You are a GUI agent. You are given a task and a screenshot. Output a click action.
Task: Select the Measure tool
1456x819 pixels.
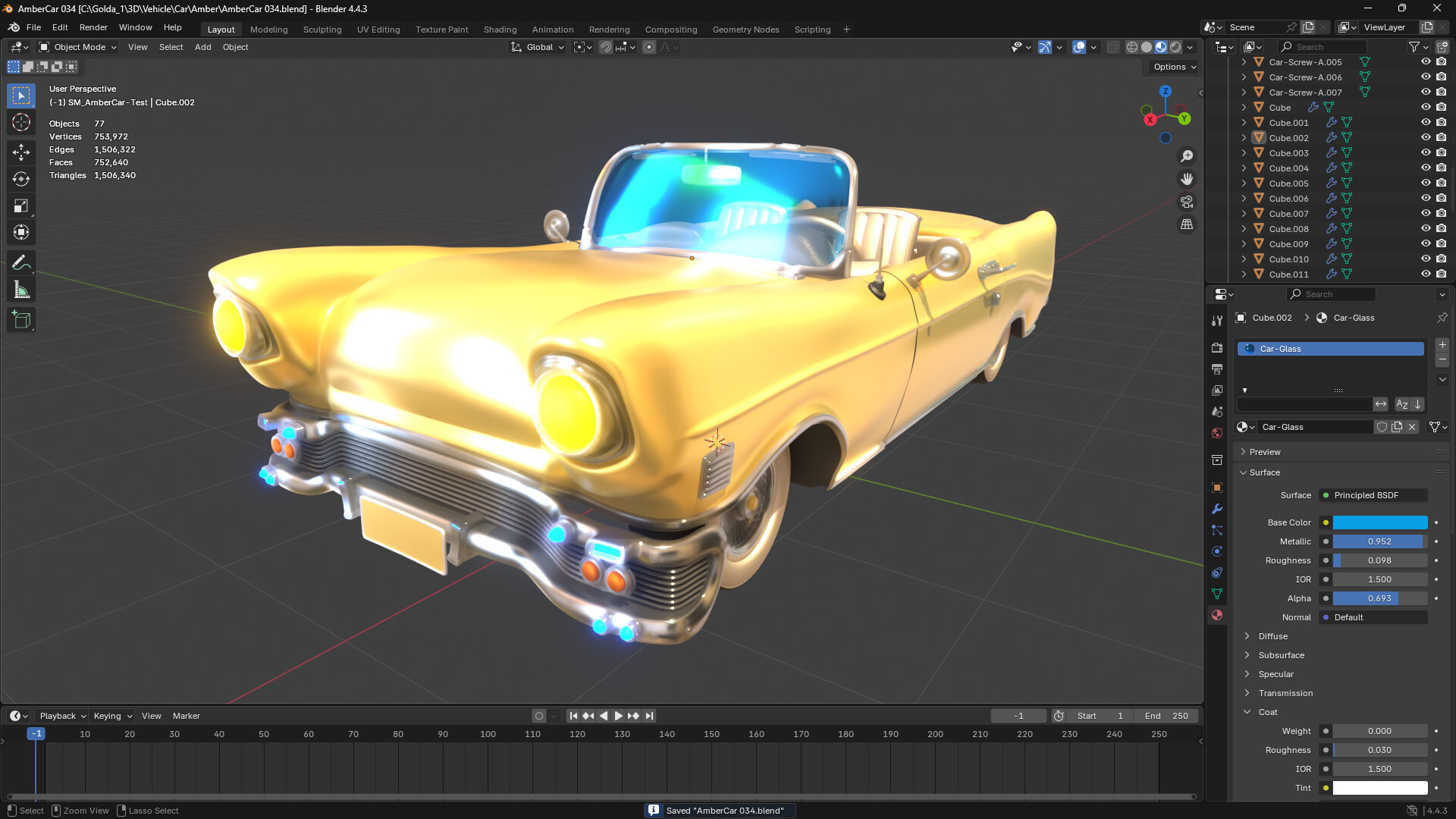[20, 289]
